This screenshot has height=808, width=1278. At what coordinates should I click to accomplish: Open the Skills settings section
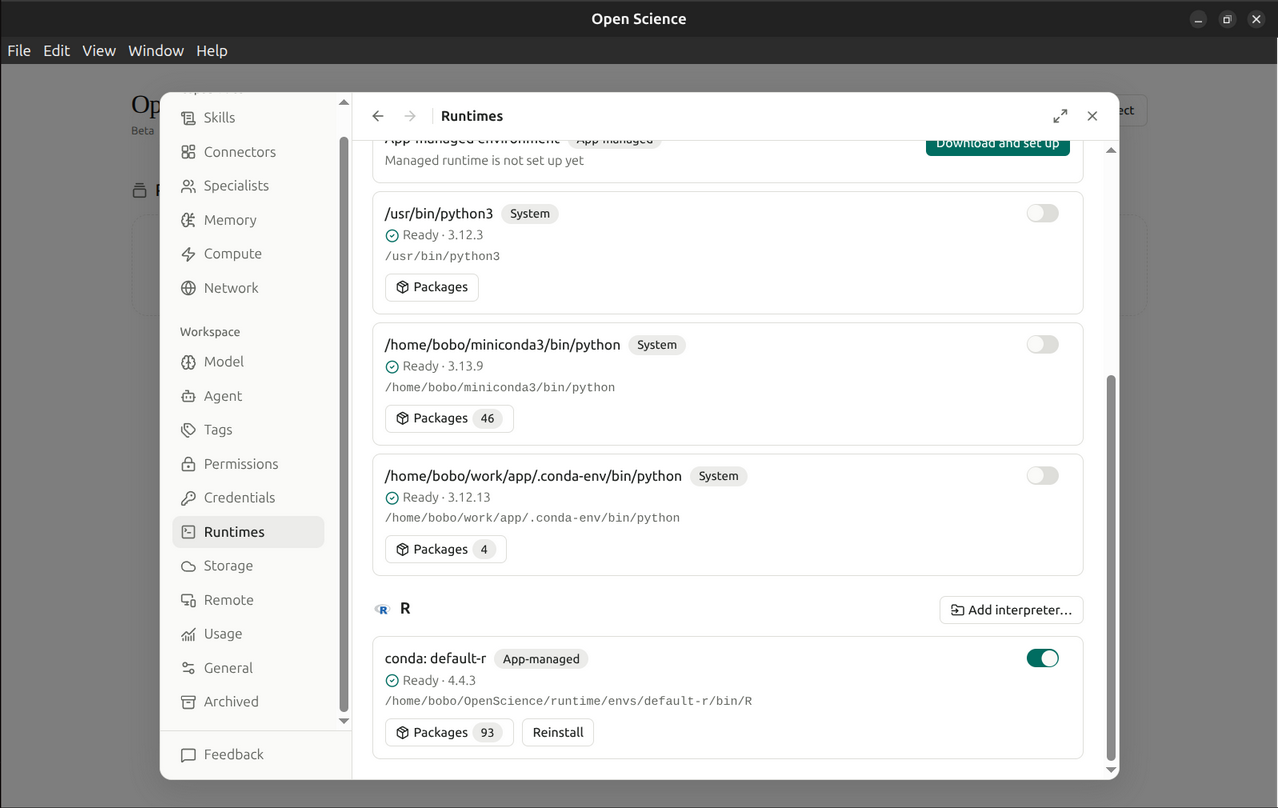point(248,118)
